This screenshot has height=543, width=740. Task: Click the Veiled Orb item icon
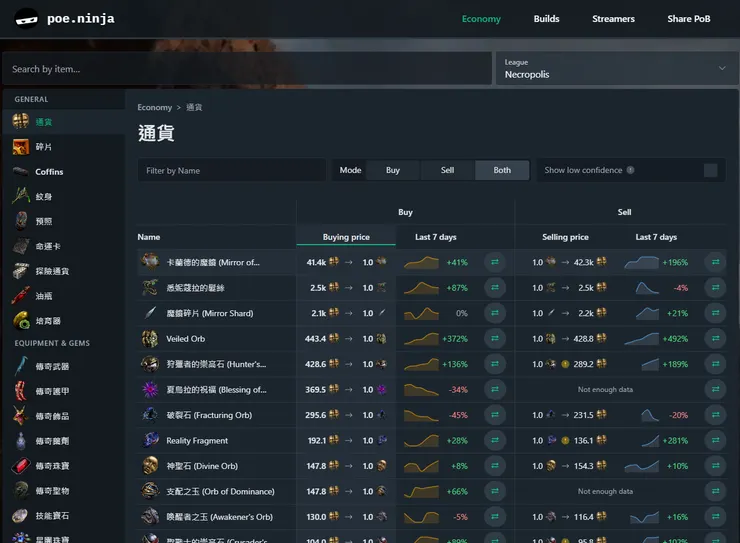click(150, 338)
